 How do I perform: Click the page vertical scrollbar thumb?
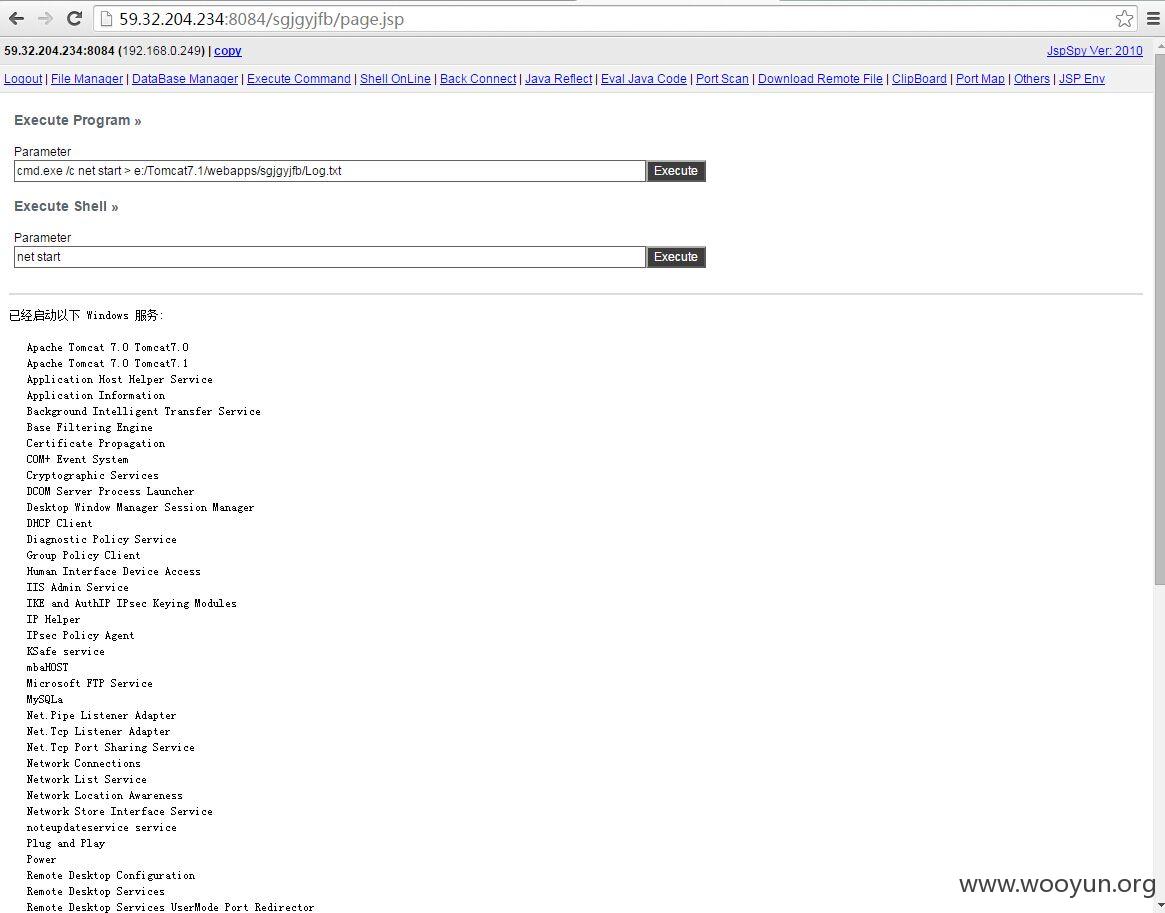tap(1159, 319)
